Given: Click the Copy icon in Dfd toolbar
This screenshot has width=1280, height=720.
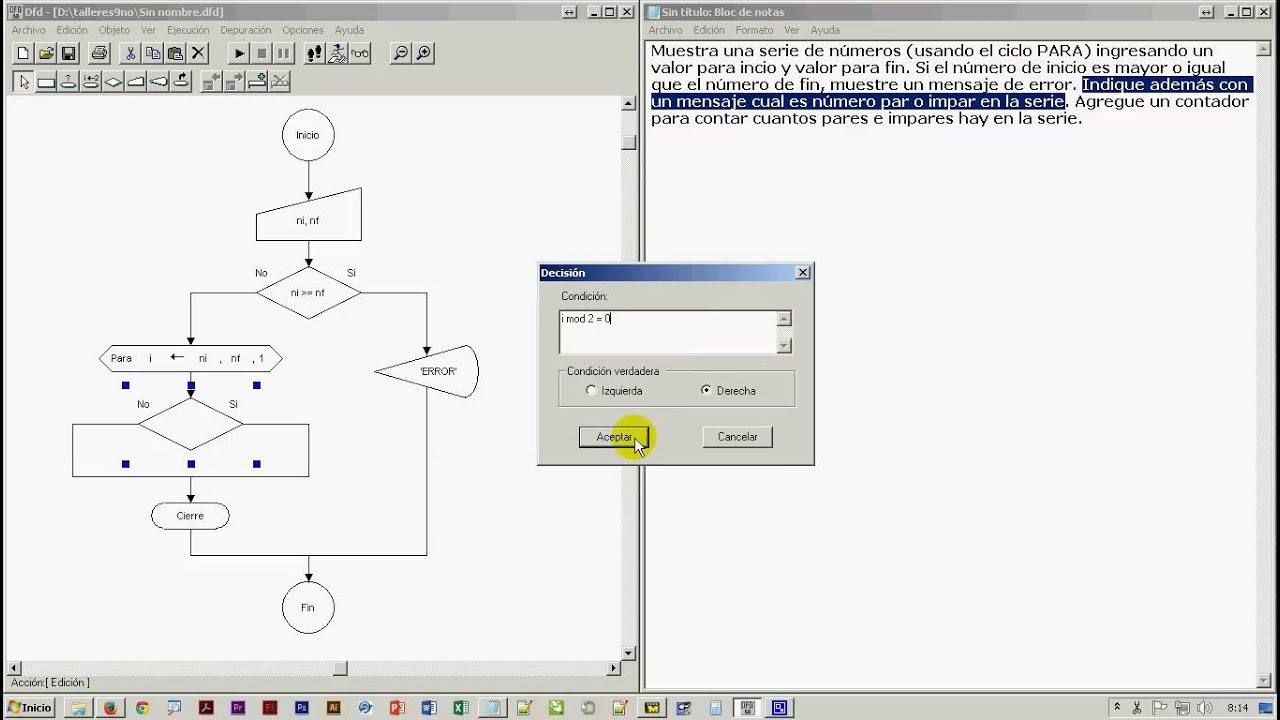Looking at the screenshot, I should (x=153, y=53).
